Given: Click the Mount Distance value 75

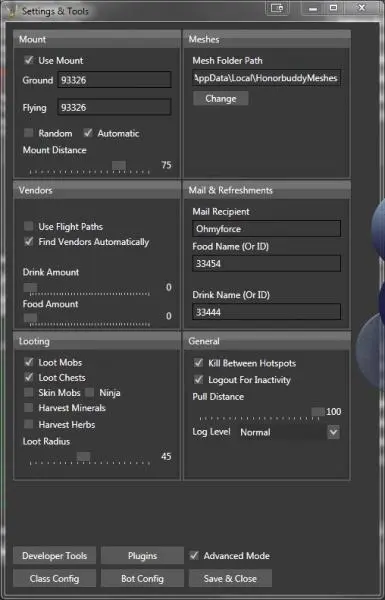Looking at the screenshot, I should [x=166, y=165].
